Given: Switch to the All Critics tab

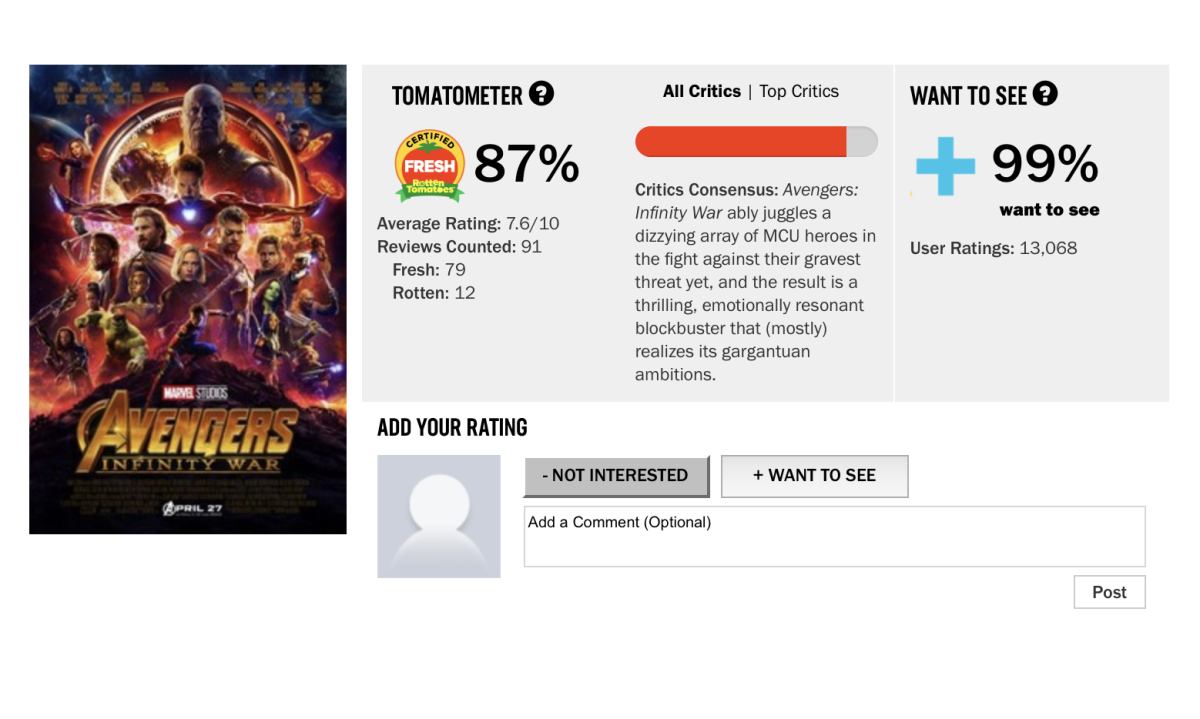Looking at the screenshot, I should (701, 91).
